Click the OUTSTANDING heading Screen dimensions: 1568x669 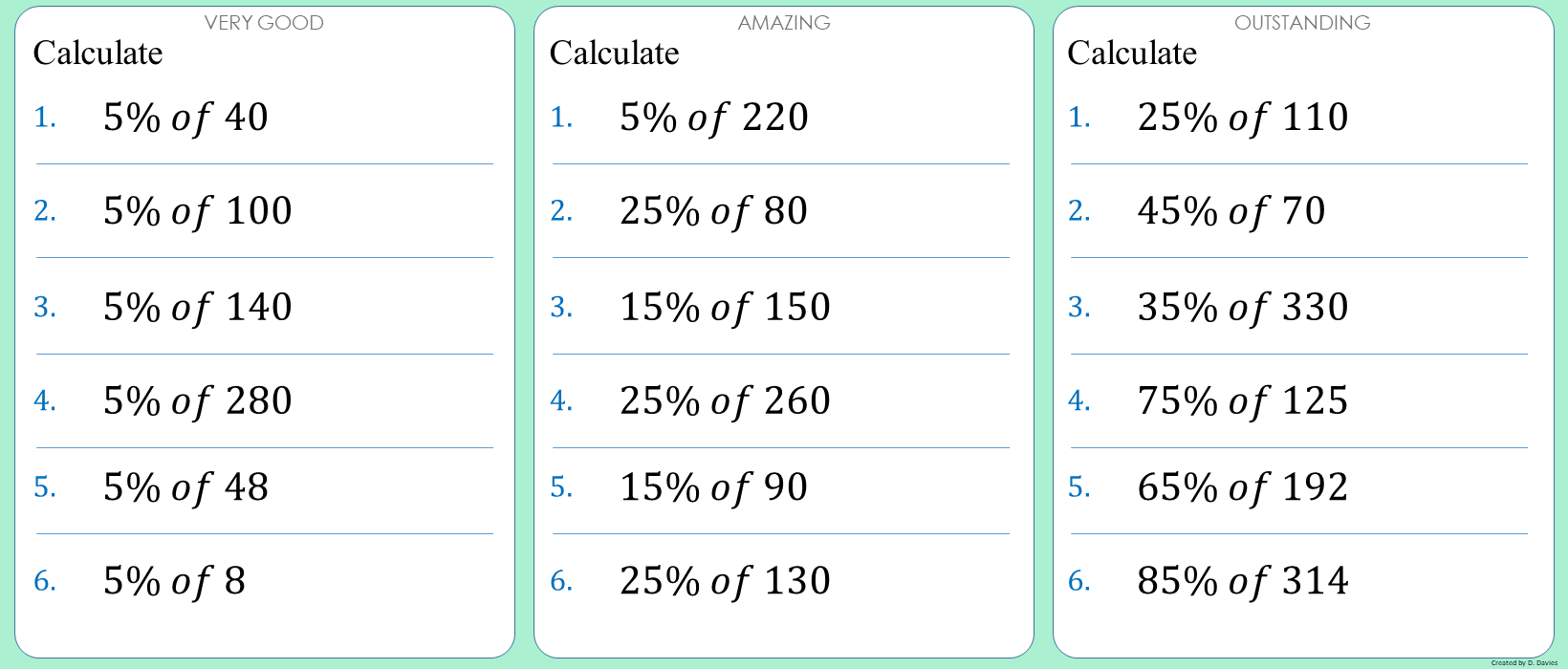(x=1302, y=23)
